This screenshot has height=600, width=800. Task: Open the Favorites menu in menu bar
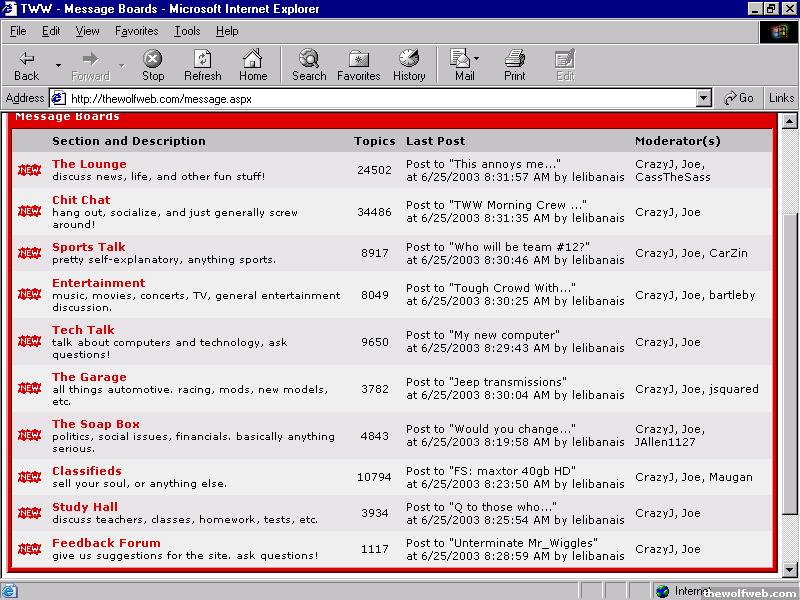point(136,31)
